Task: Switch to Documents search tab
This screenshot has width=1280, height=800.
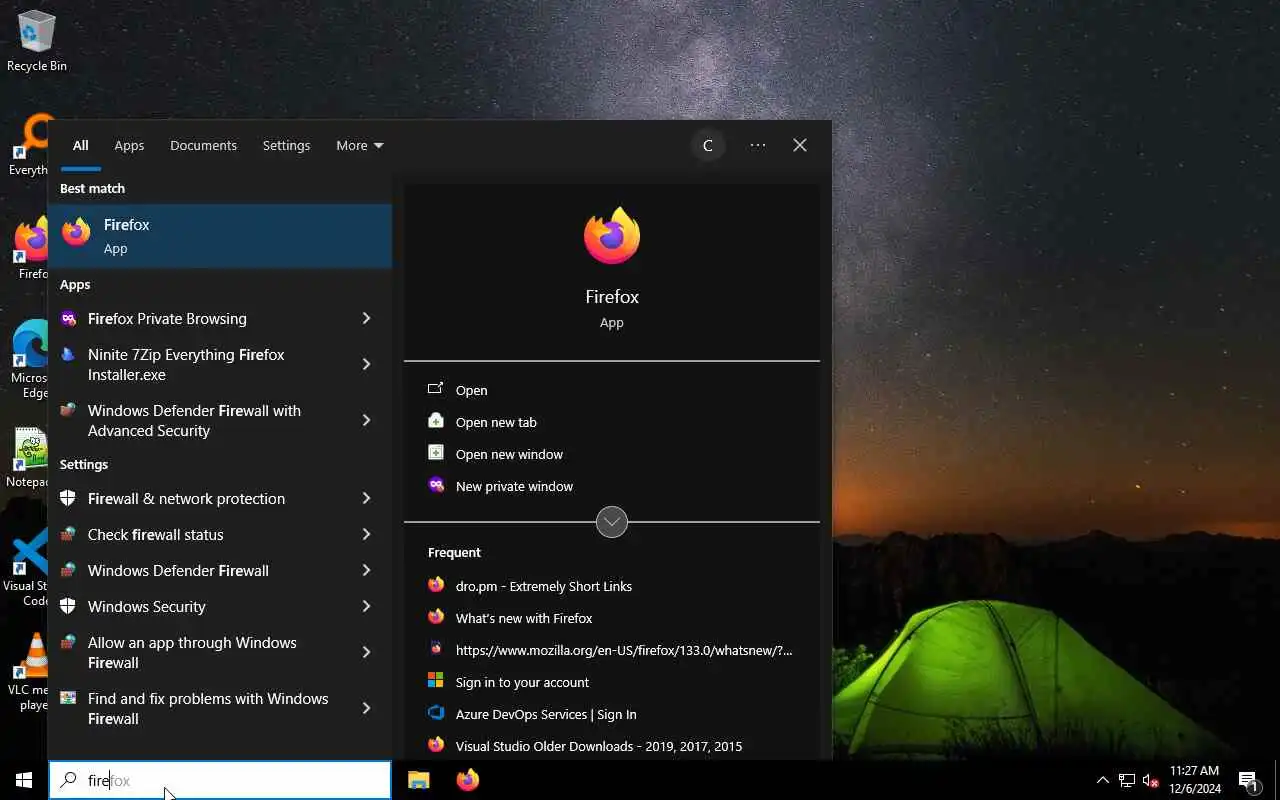Action: pyautogui.click(x=203, y=145)
